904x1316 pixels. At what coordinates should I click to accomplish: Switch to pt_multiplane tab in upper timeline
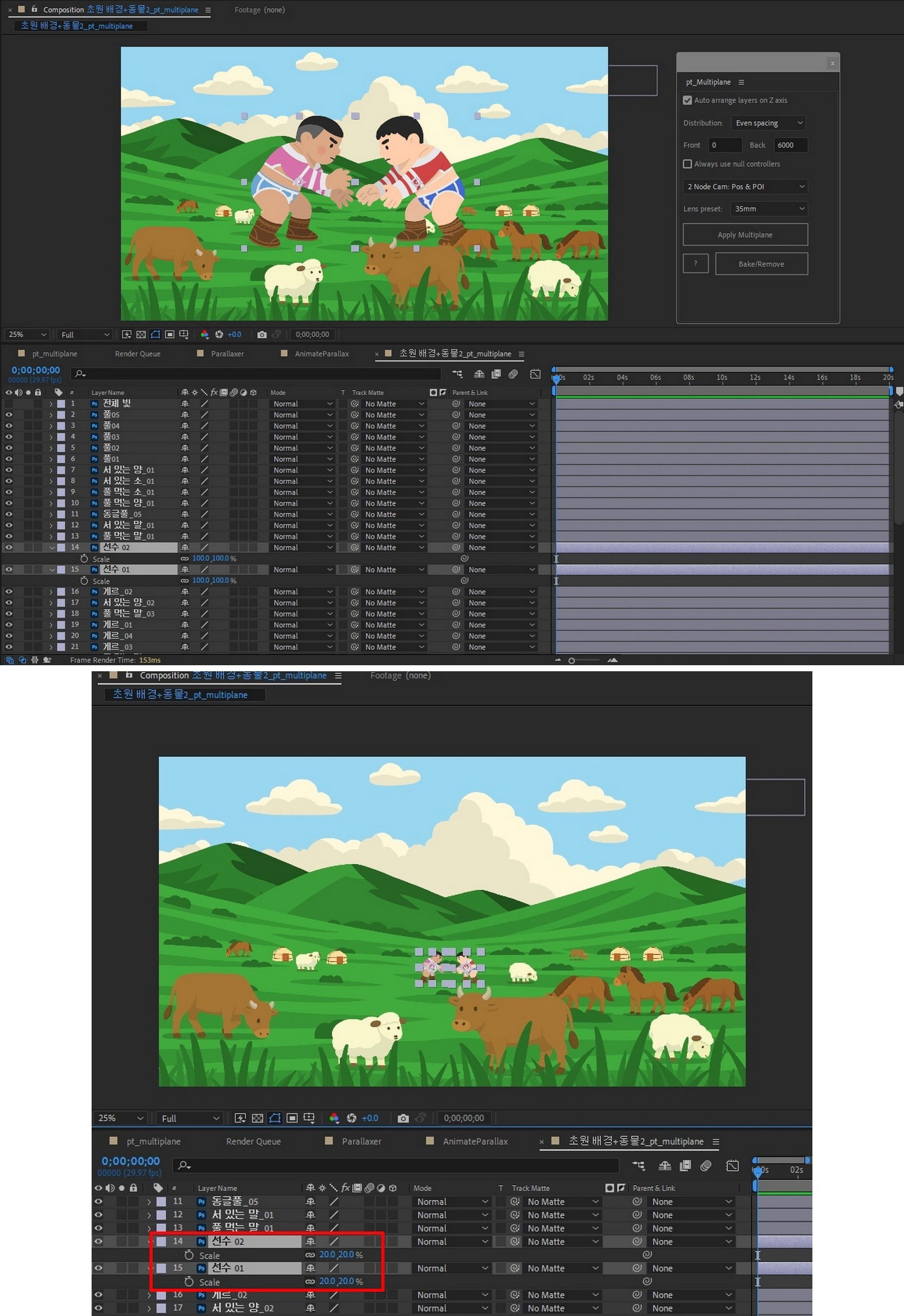[54, 354]
